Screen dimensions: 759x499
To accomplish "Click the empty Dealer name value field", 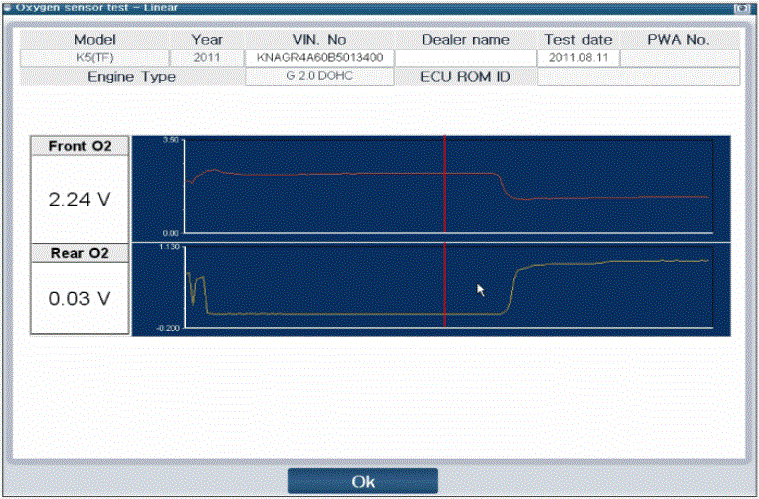I will pyautogui.click(x=465, y=58).
